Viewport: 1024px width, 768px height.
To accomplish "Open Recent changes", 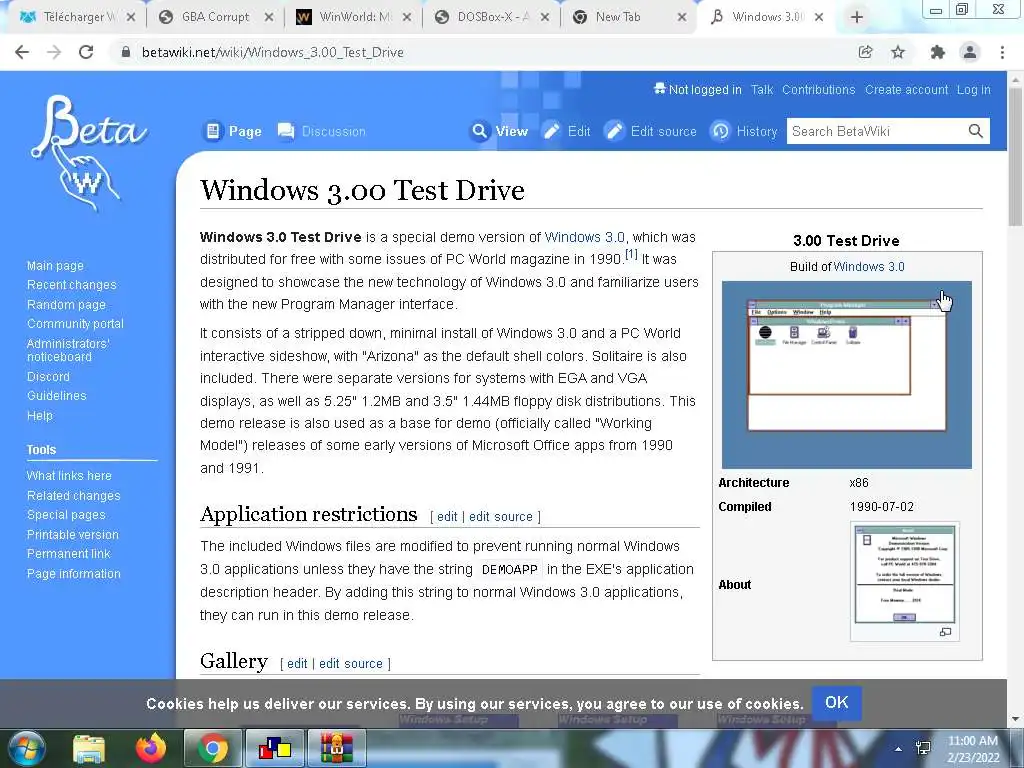I will (72, 285).
